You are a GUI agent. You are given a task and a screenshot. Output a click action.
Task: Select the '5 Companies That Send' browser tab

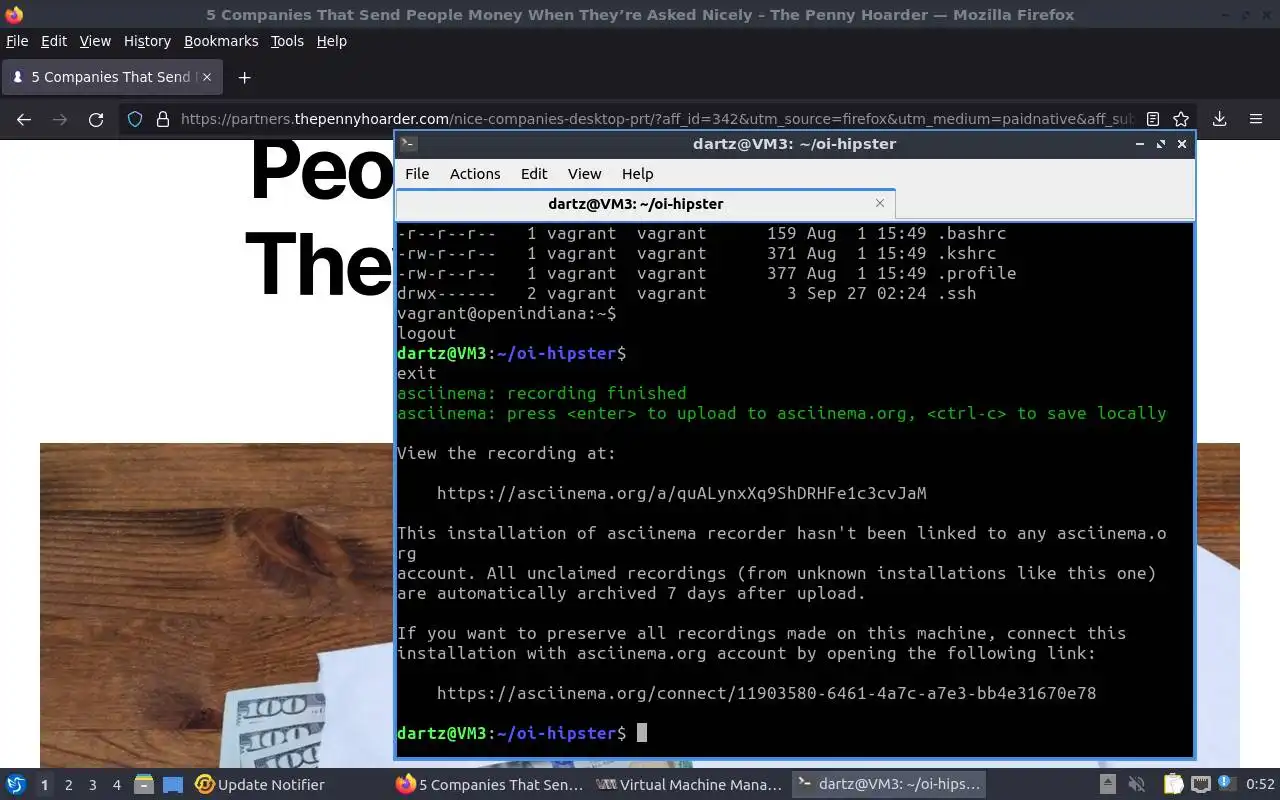112,77
